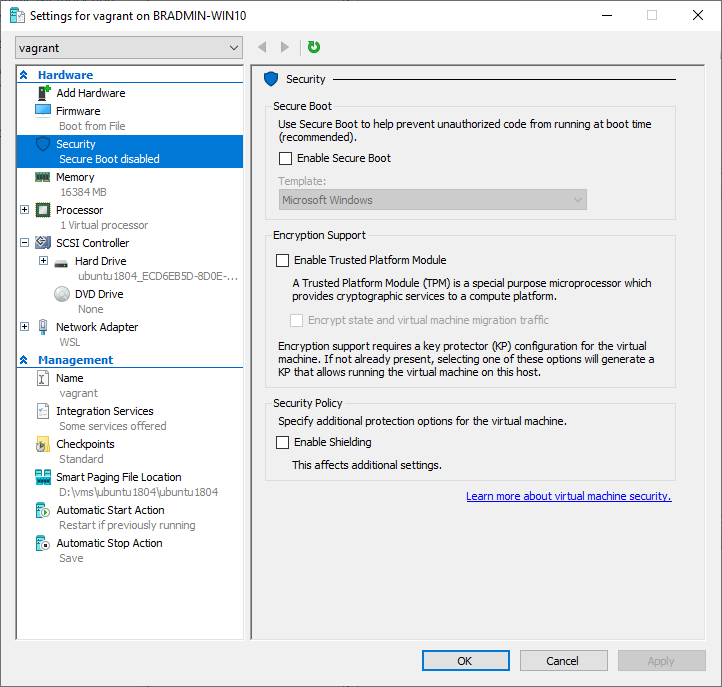The image size is (722, 687).
Task: Select the Firmware monitor icon
Action: [x=43, y=111]
